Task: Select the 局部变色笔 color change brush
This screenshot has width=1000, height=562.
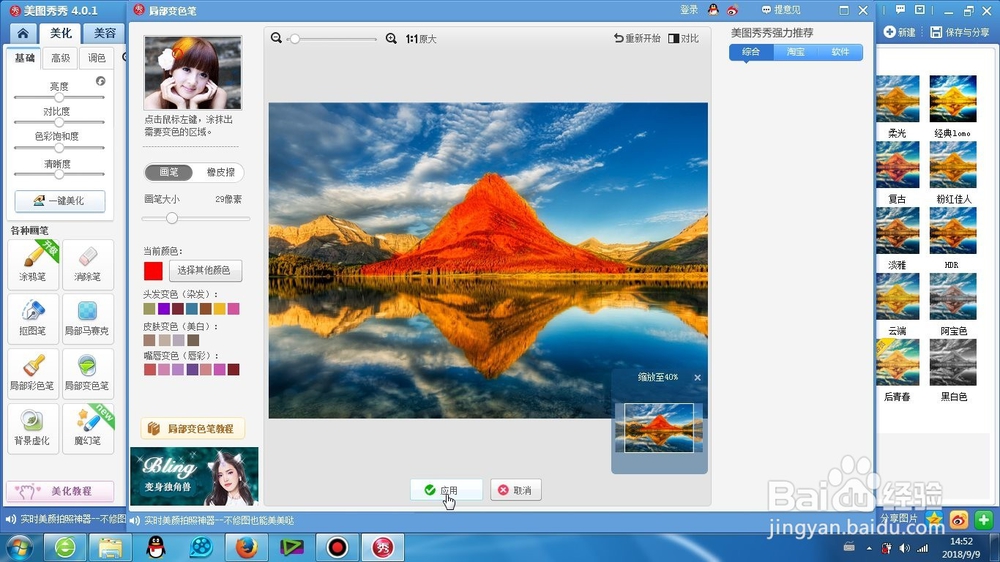Action: [x=88, y=373]
